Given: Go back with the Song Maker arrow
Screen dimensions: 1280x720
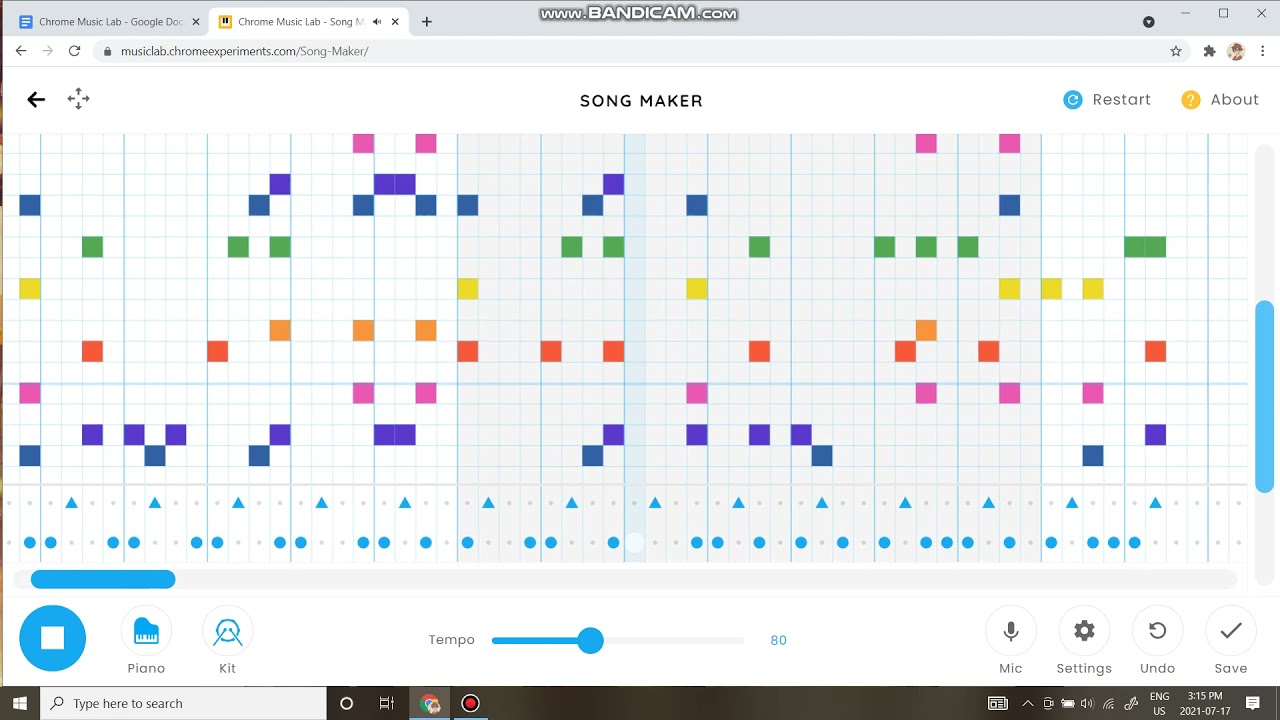Looking at the screenshot, I should (36, 99).
